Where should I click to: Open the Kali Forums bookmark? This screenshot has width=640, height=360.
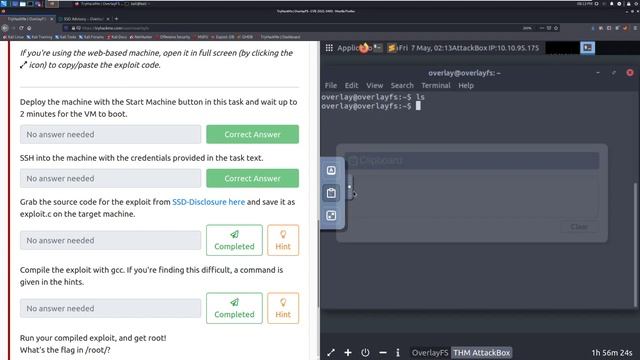tap(91, 37)
